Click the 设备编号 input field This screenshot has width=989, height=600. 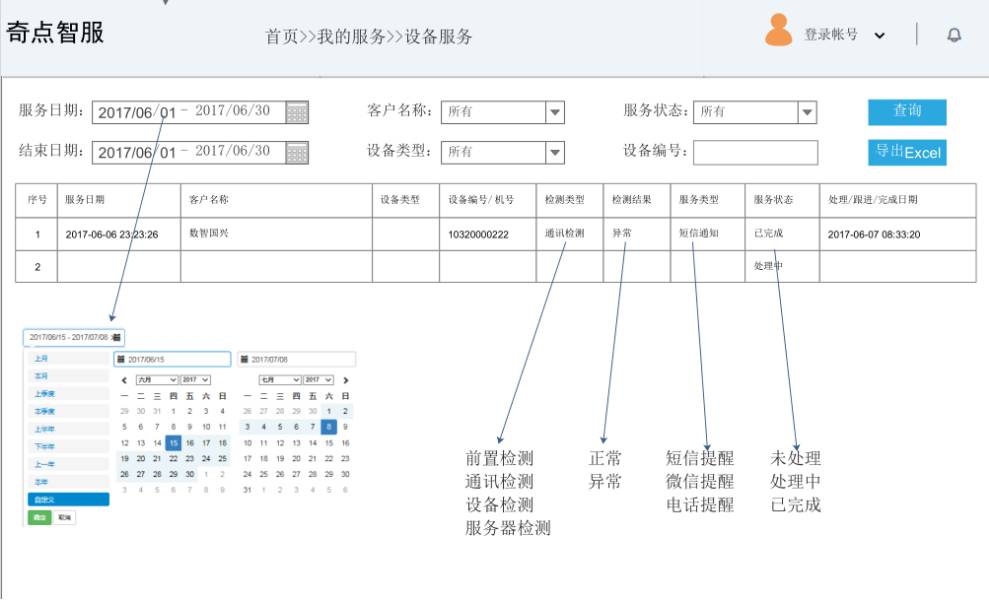pos(755,152)
